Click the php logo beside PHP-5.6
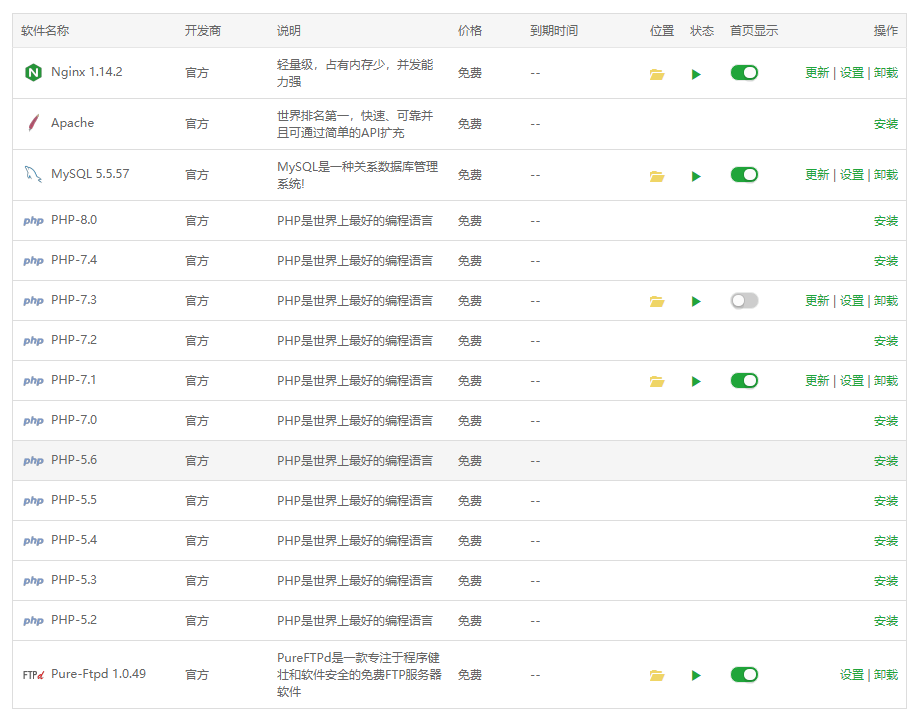915x716 pixels. point(33,460)
